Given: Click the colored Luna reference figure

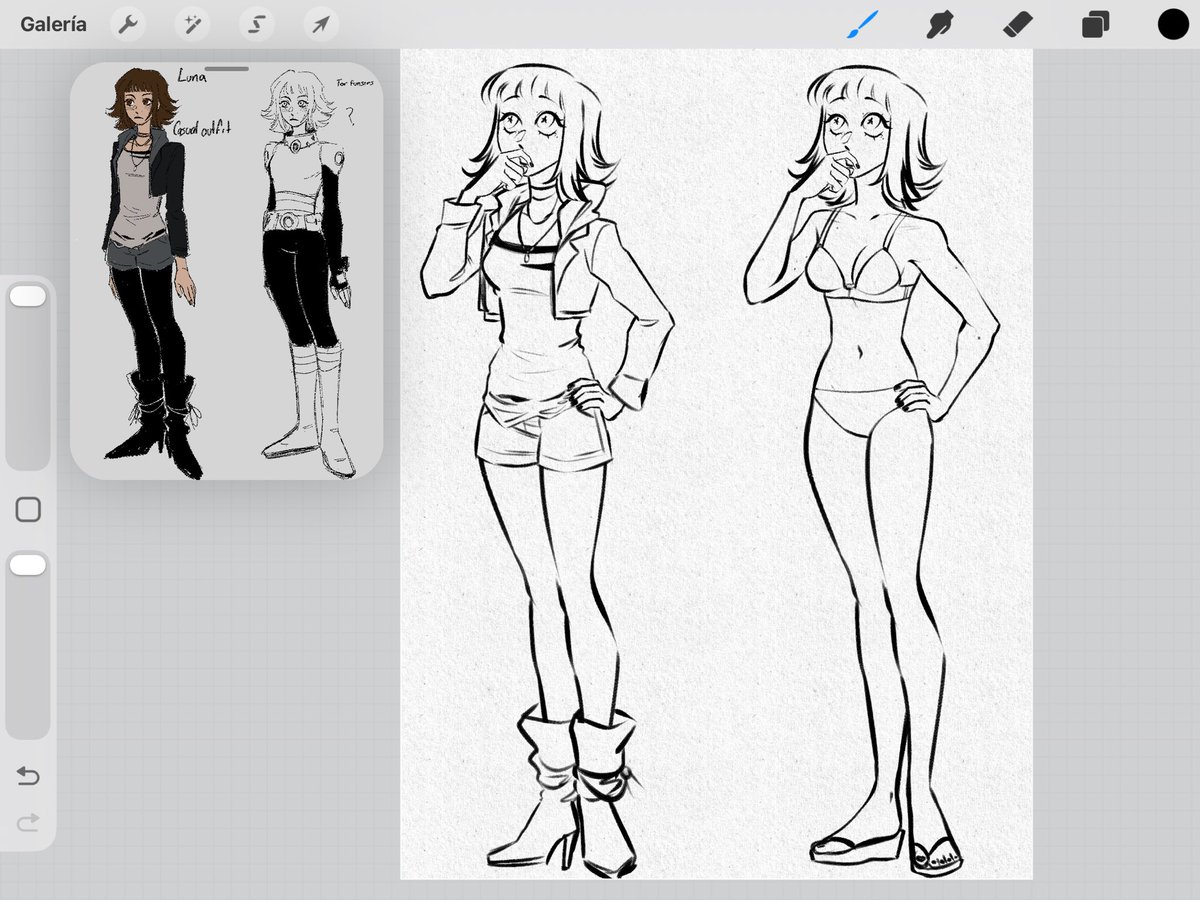Looking at the screenshot, I should (x=152, y=272).
